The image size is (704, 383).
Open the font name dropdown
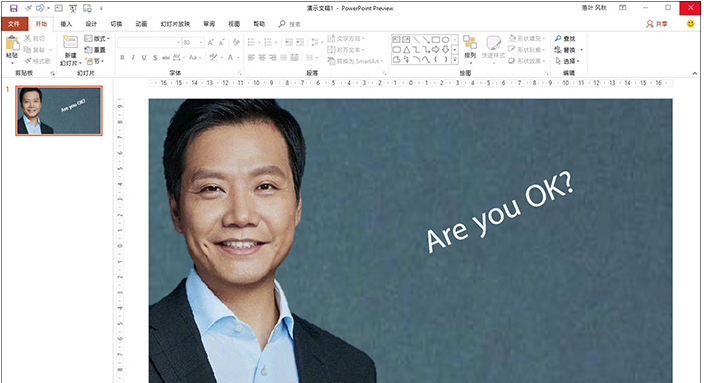pos(178,43)
